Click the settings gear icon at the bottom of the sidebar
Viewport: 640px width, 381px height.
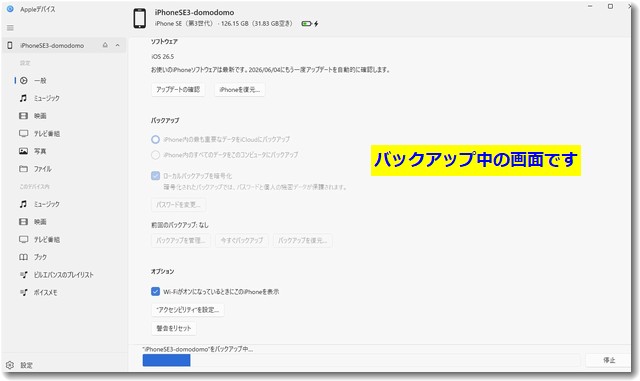pos(10,365)
